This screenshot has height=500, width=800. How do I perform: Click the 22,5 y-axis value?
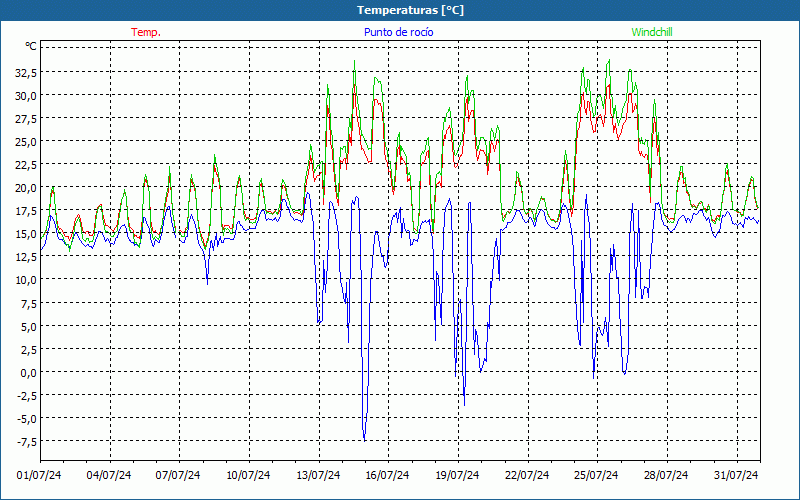tap(26, 164)
